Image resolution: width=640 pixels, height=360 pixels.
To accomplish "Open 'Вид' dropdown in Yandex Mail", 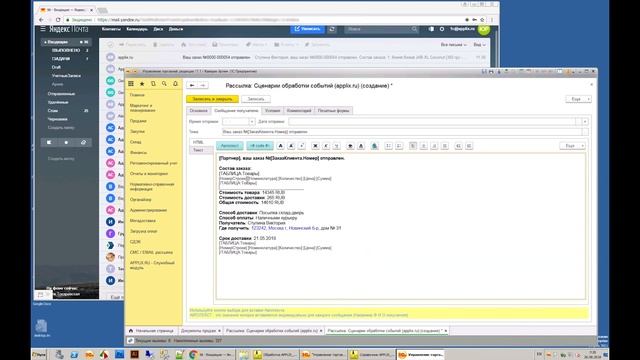I will 479,44.
